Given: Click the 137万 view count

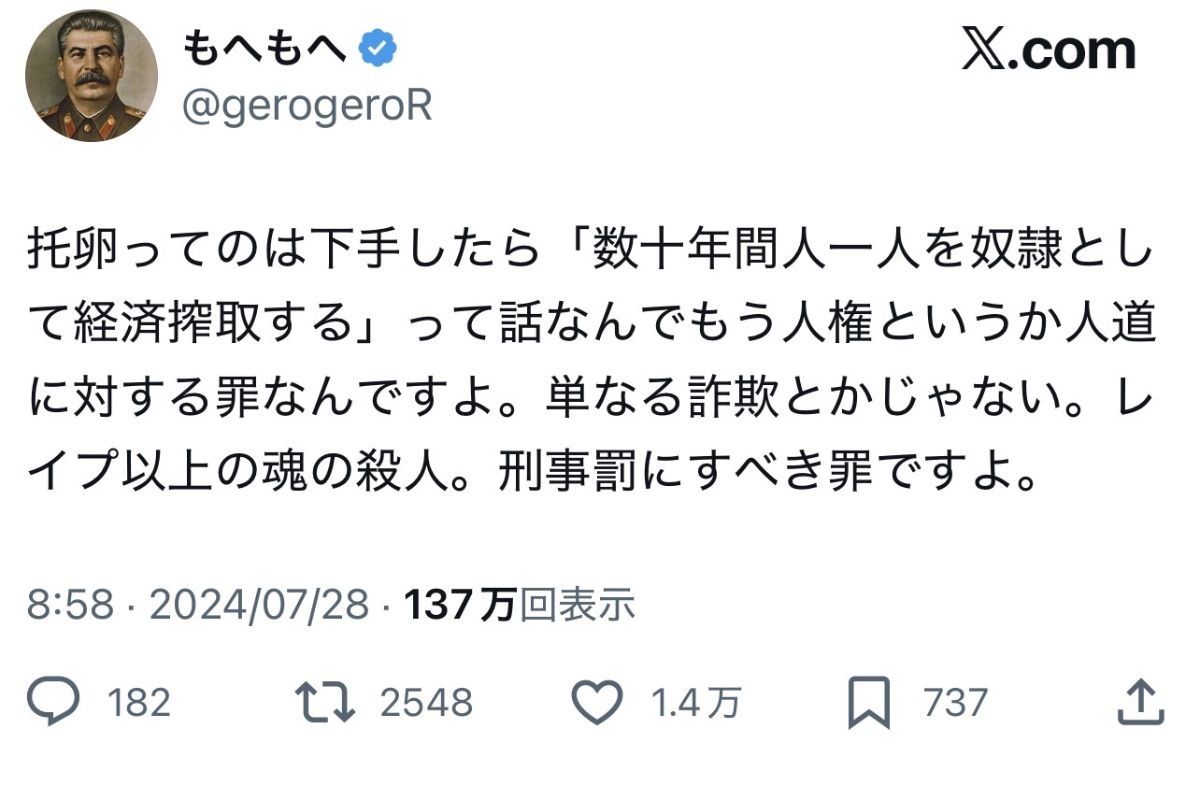Looking at the screenshot, I should pyautogui.click(x=459, y=604).
